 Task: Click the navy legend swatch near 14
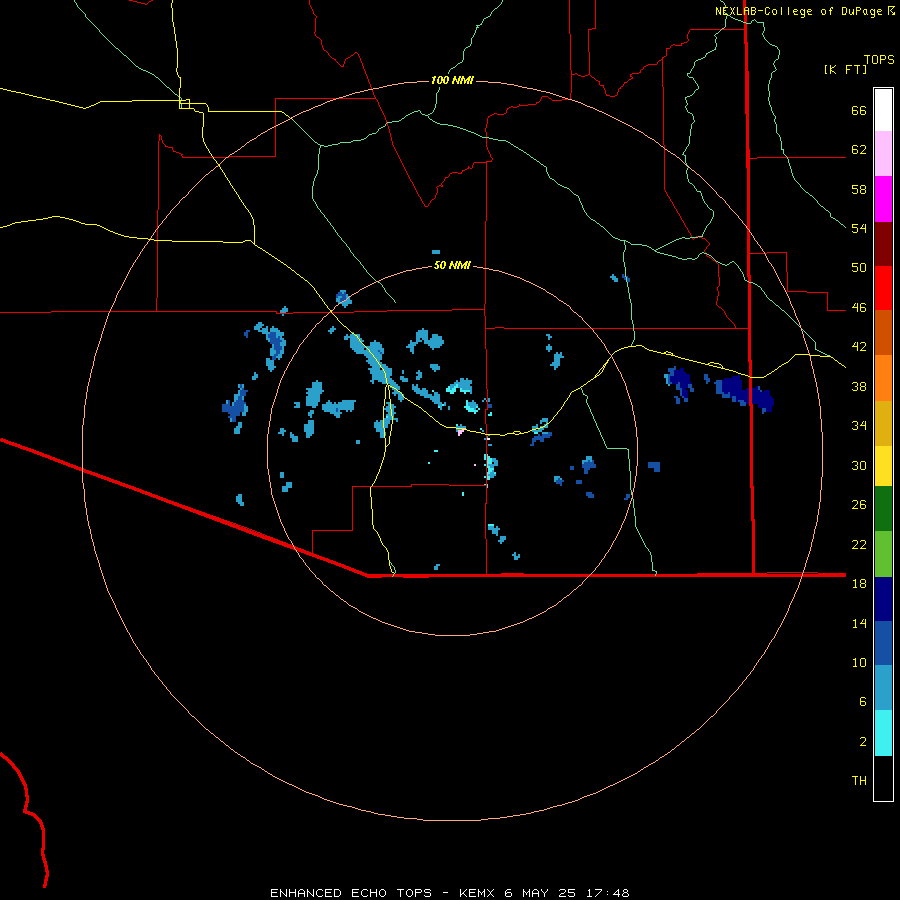[883, 599]
